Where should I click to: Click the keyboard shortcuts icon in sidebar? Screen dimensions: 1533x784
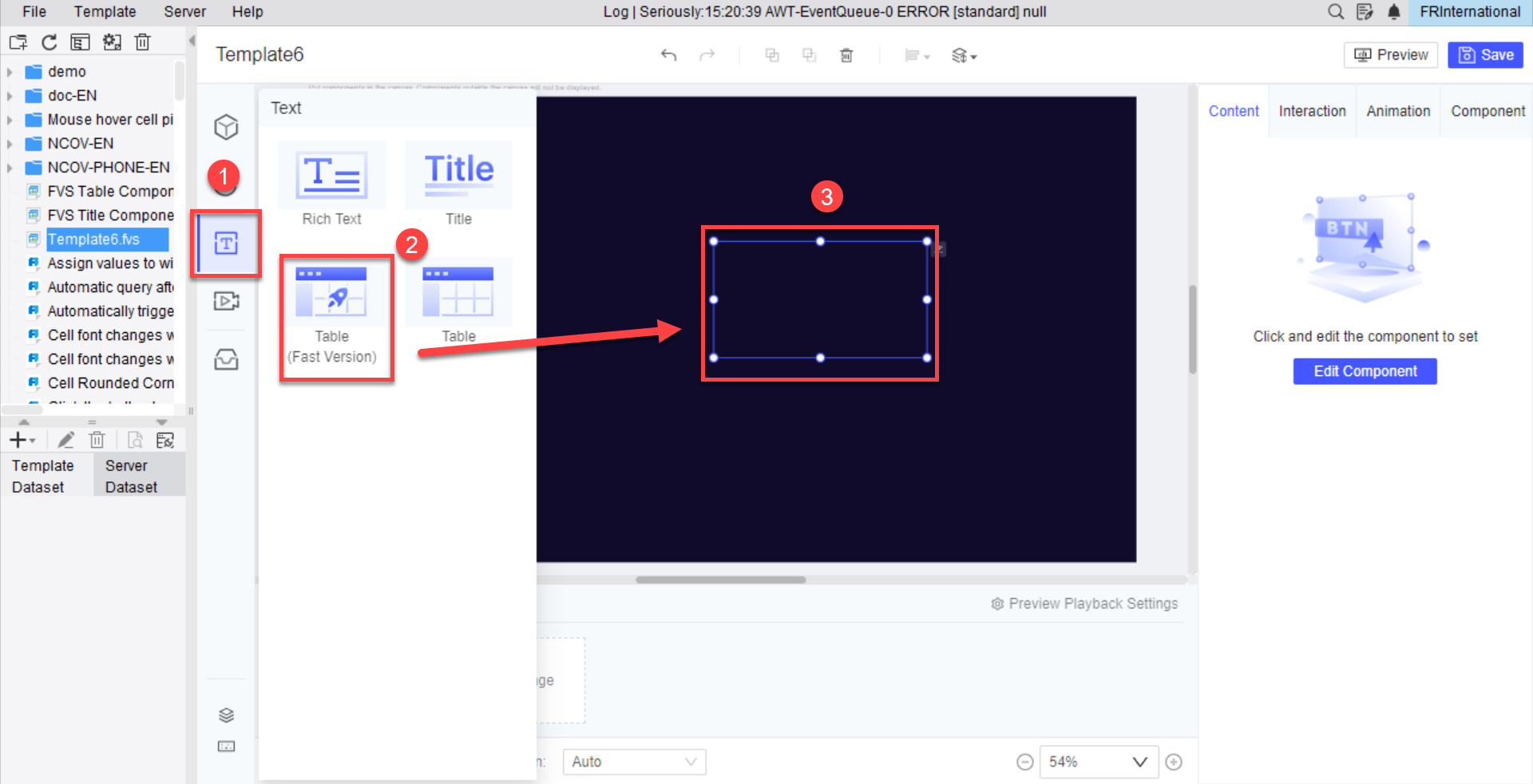(x=226, y=746)
